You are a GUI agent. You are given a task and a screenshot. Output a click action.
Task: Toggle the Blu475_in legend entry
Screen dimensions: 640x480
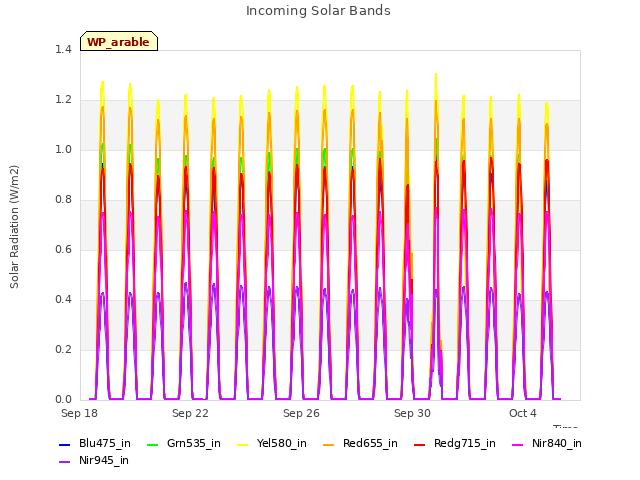tap(95, 444)
